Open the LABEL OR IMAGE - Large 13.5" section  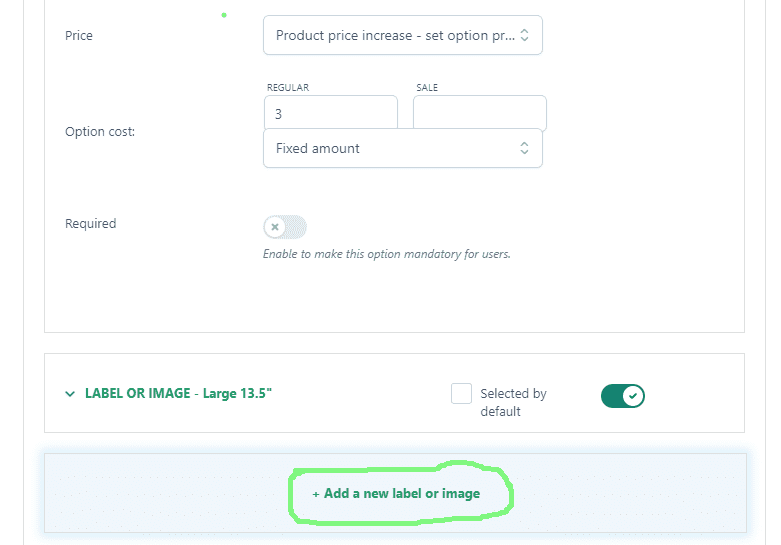tap(178, 394)
